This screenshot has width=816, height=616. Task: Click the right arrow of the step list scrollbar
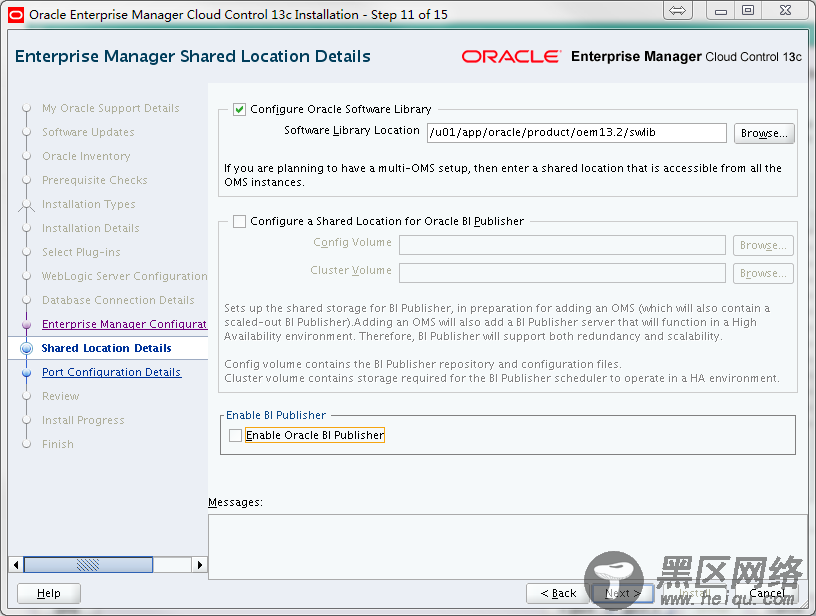pyautogui.click(x=199, y=564)
